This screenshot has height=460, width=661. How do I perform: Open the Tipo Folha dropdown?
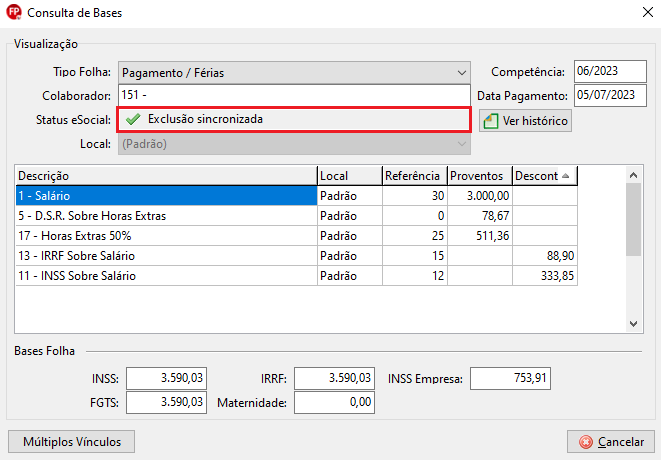[x=462, y=73]
